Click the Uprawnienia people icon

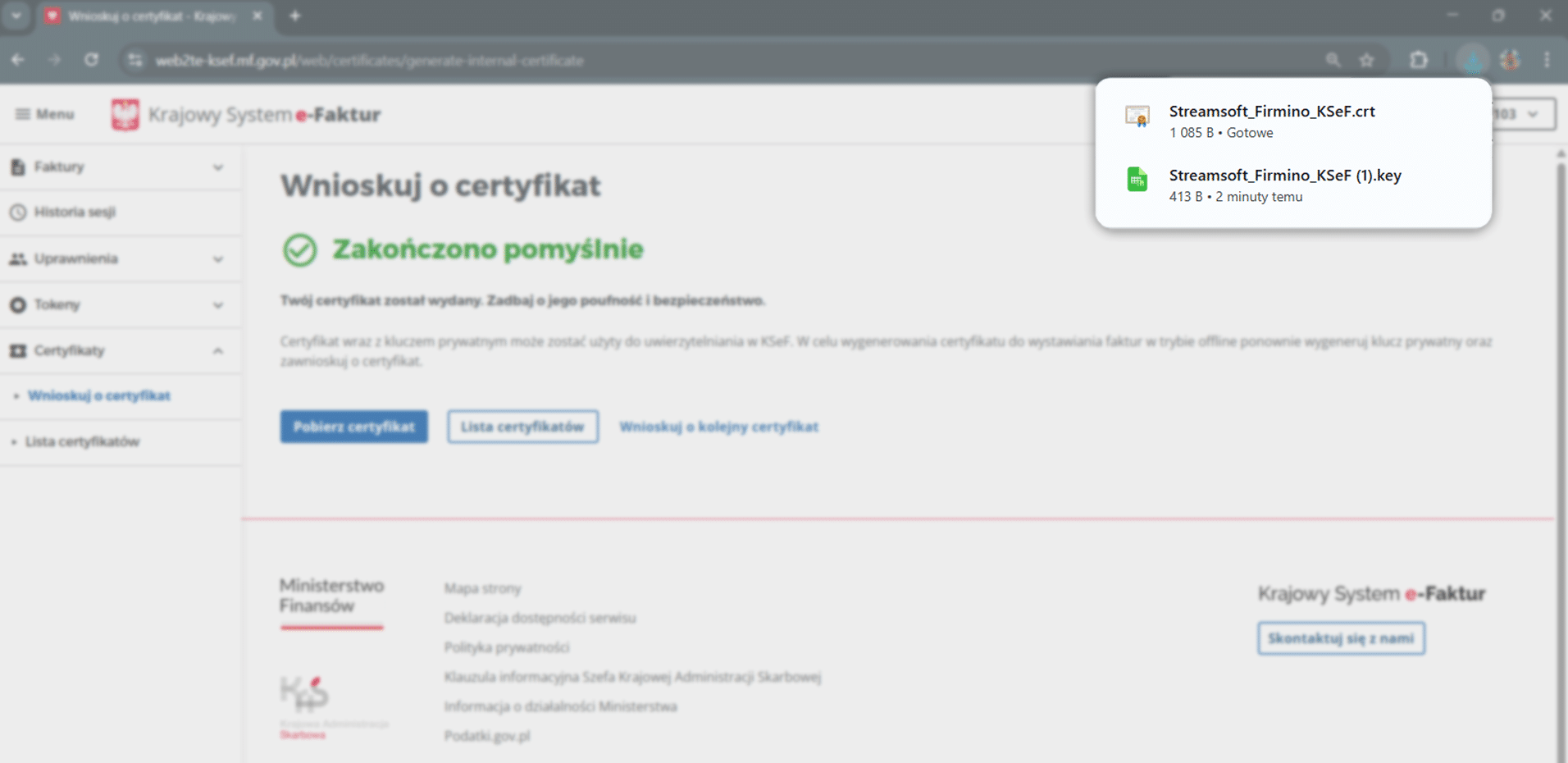click(x=16, y=258)
